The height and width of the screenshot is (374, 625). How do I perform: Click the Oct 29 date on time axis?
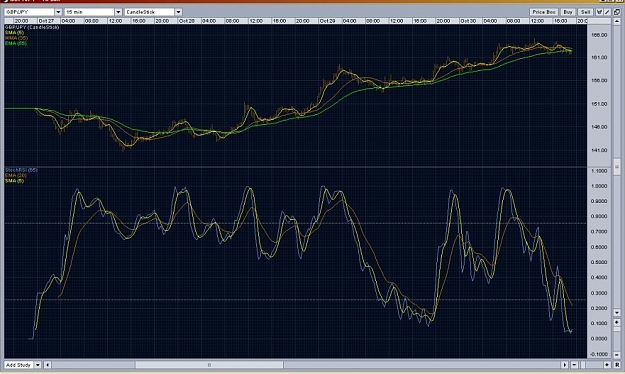[327, 21]
